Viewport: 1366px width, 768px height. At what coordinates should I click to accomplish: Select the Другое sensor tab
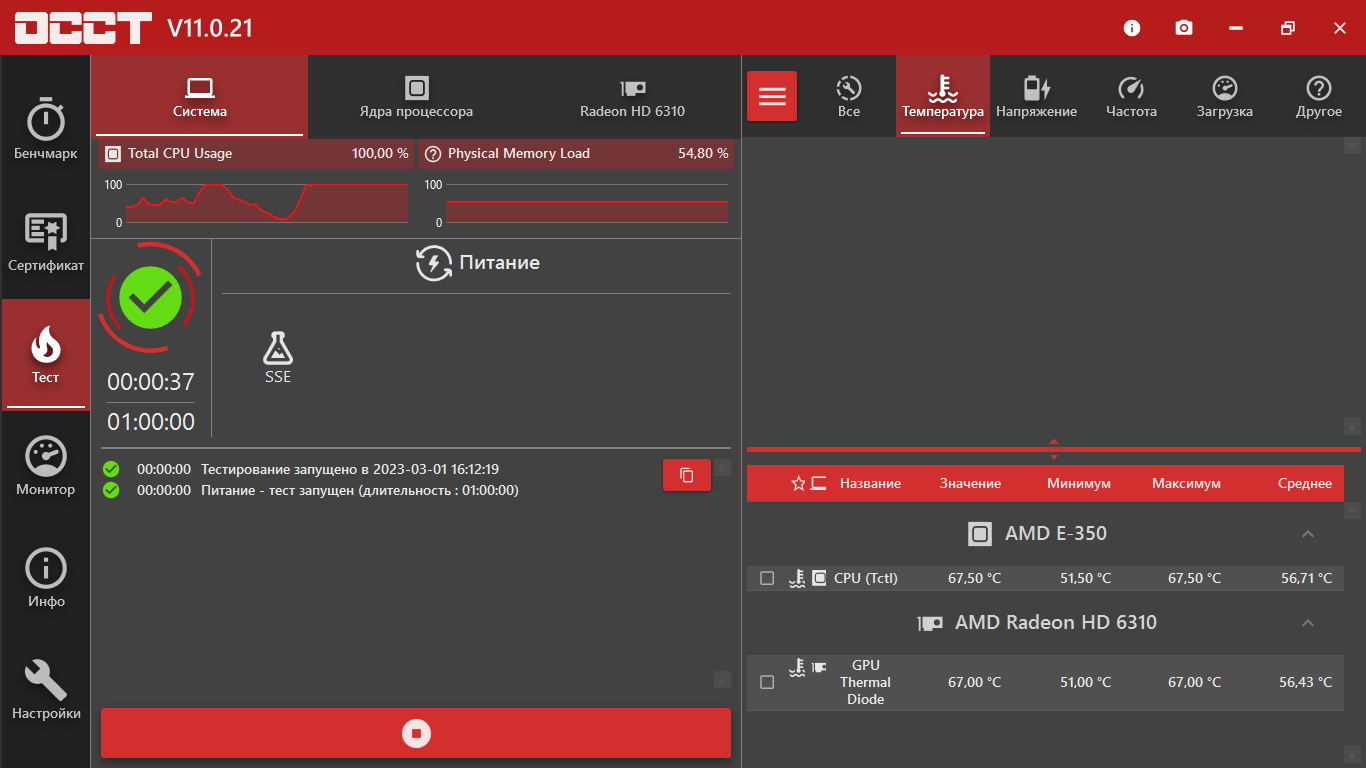[x=1319, y=96]
